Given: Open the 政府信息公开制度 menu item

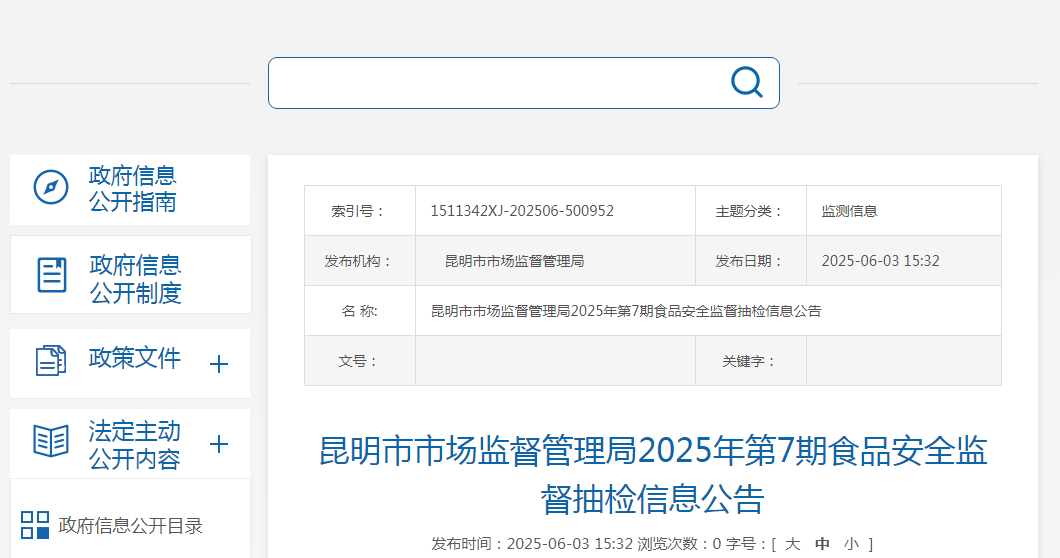Looking at the screenshot, I should [135, 279].
